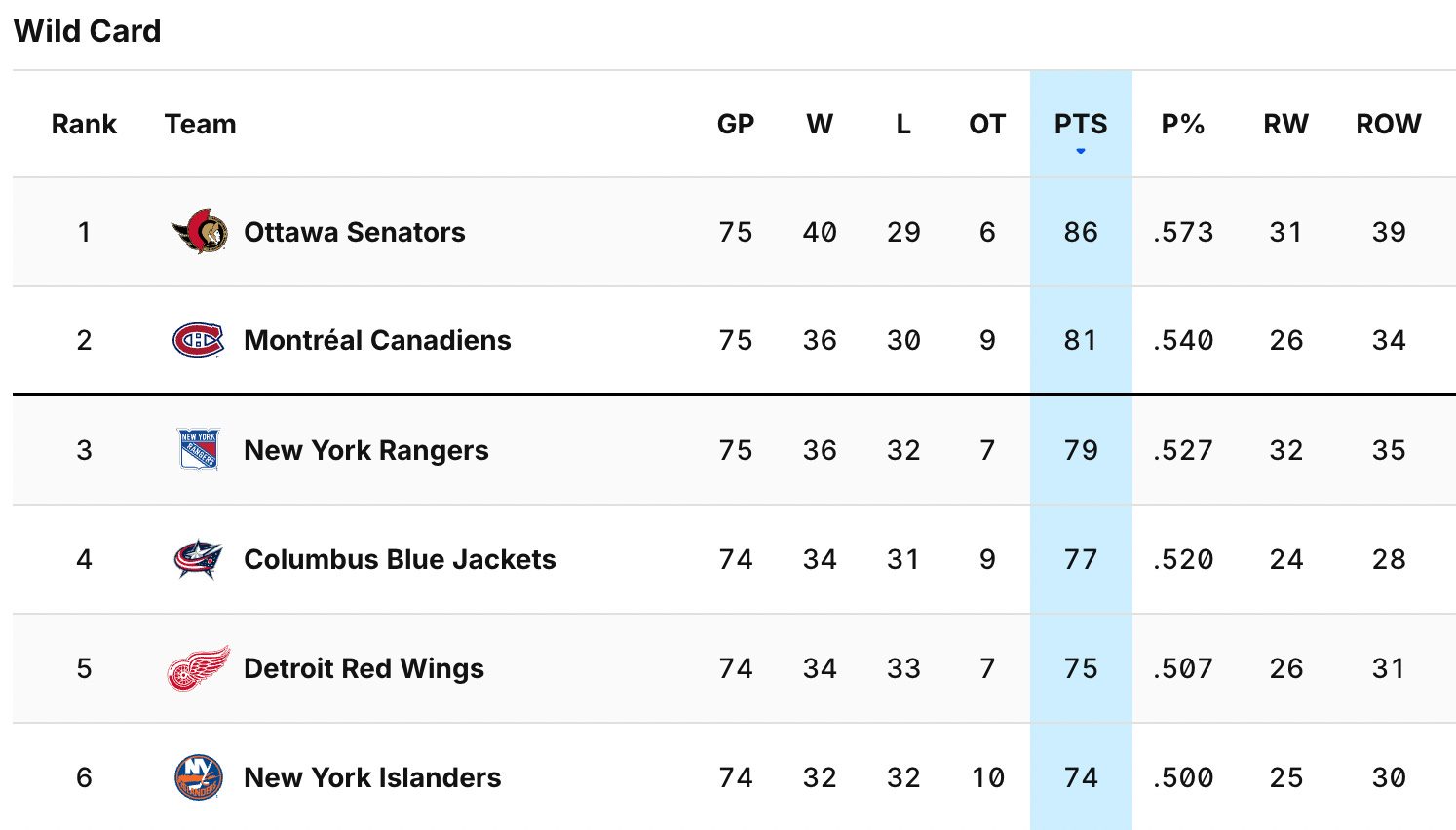Click the Montréal Canadiens logo
This screenshot has height=830, width=1456.
(199, 340)
